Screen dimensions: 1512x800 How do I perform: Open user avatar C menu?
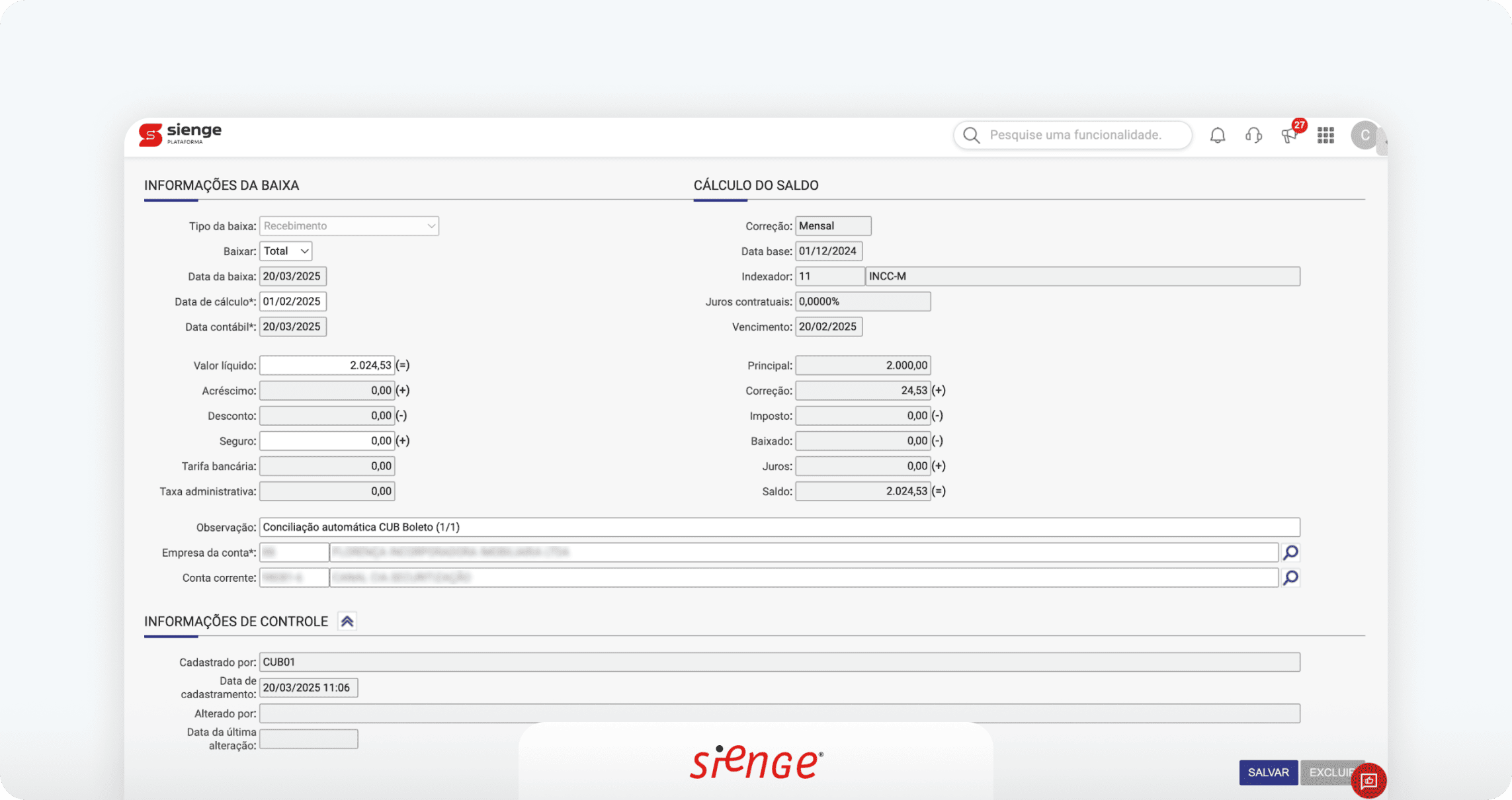[x=1365, y=135]
